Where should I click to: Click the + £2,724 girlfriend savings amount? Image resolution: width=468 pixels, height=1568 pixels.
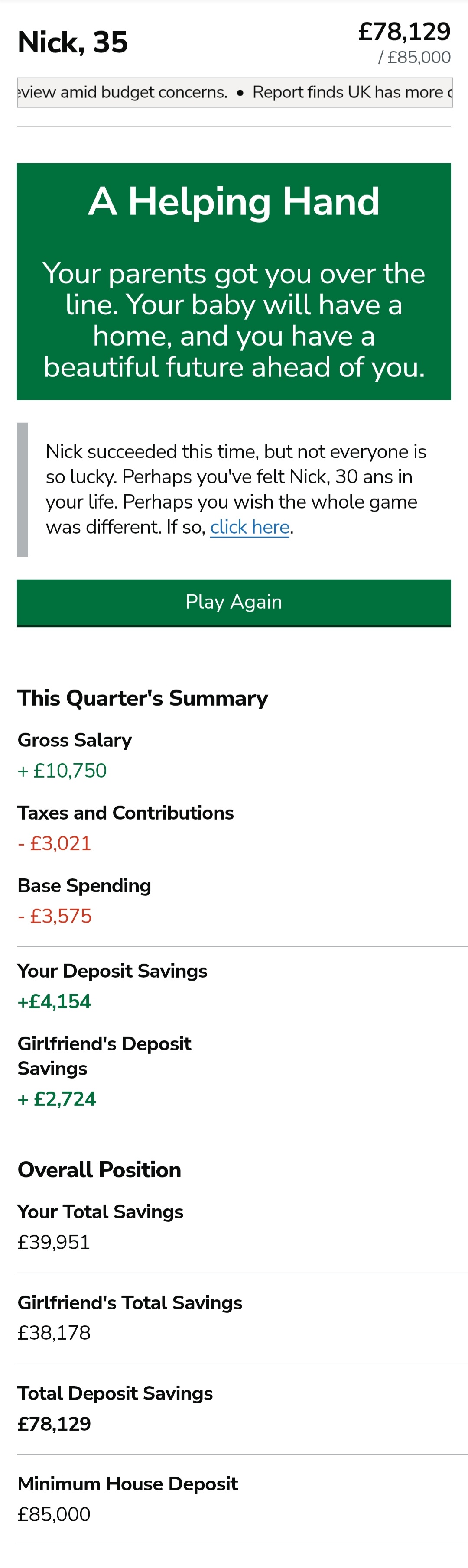click(x=57, y=1099)
